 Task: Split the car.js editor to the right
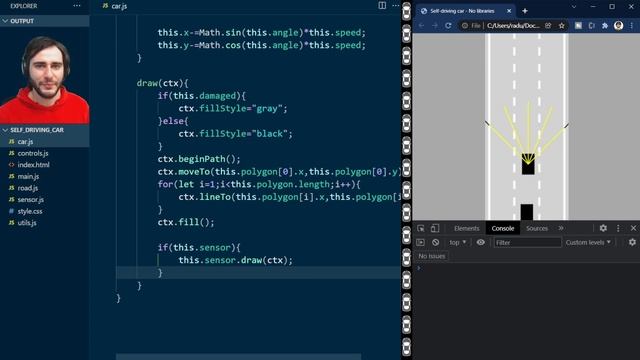pos(382,5)
